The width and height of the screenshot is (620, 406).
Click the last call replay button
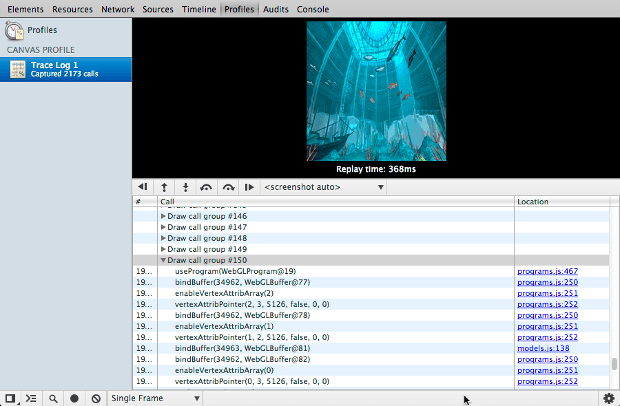click(x=248, y=187)
